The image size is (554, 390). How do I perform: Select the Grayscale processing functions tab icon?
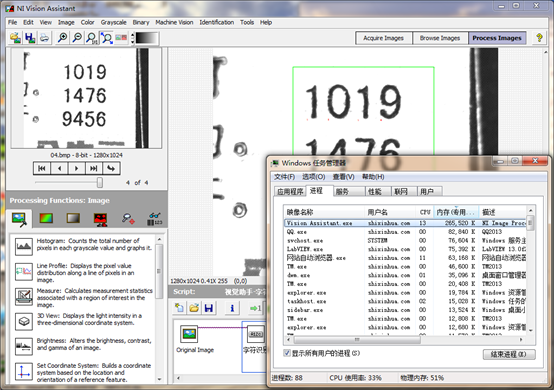[x=73, y=218]
